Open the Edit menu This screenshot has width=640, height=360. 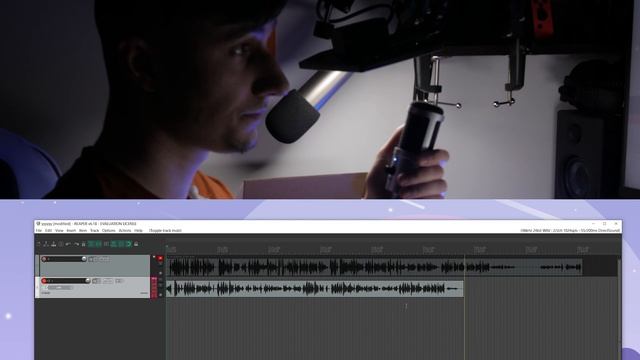click(49, 231)
